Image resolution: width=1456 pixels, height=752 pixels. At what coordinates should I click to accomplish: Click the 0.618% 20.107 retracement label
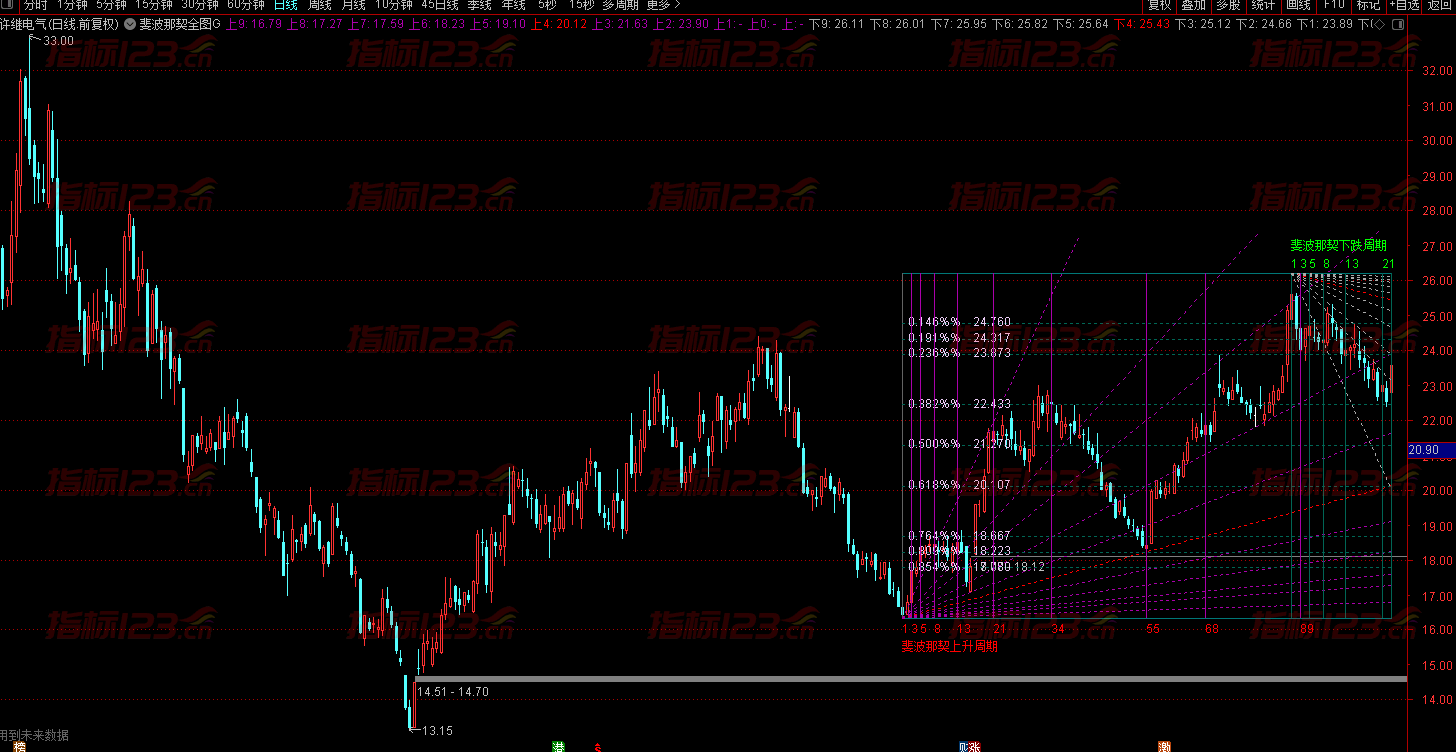tap(960, 485)
